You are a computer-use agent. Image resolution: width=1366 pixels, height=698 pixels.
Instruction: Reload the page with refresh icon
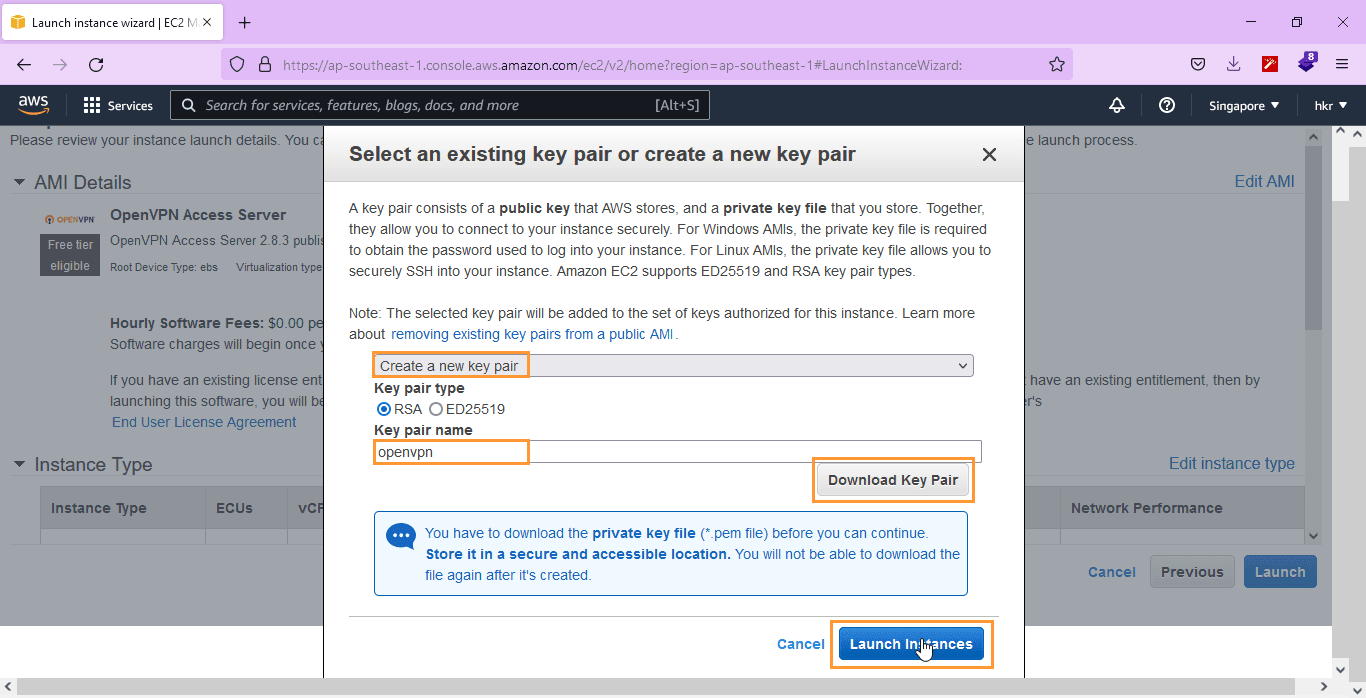96,64
